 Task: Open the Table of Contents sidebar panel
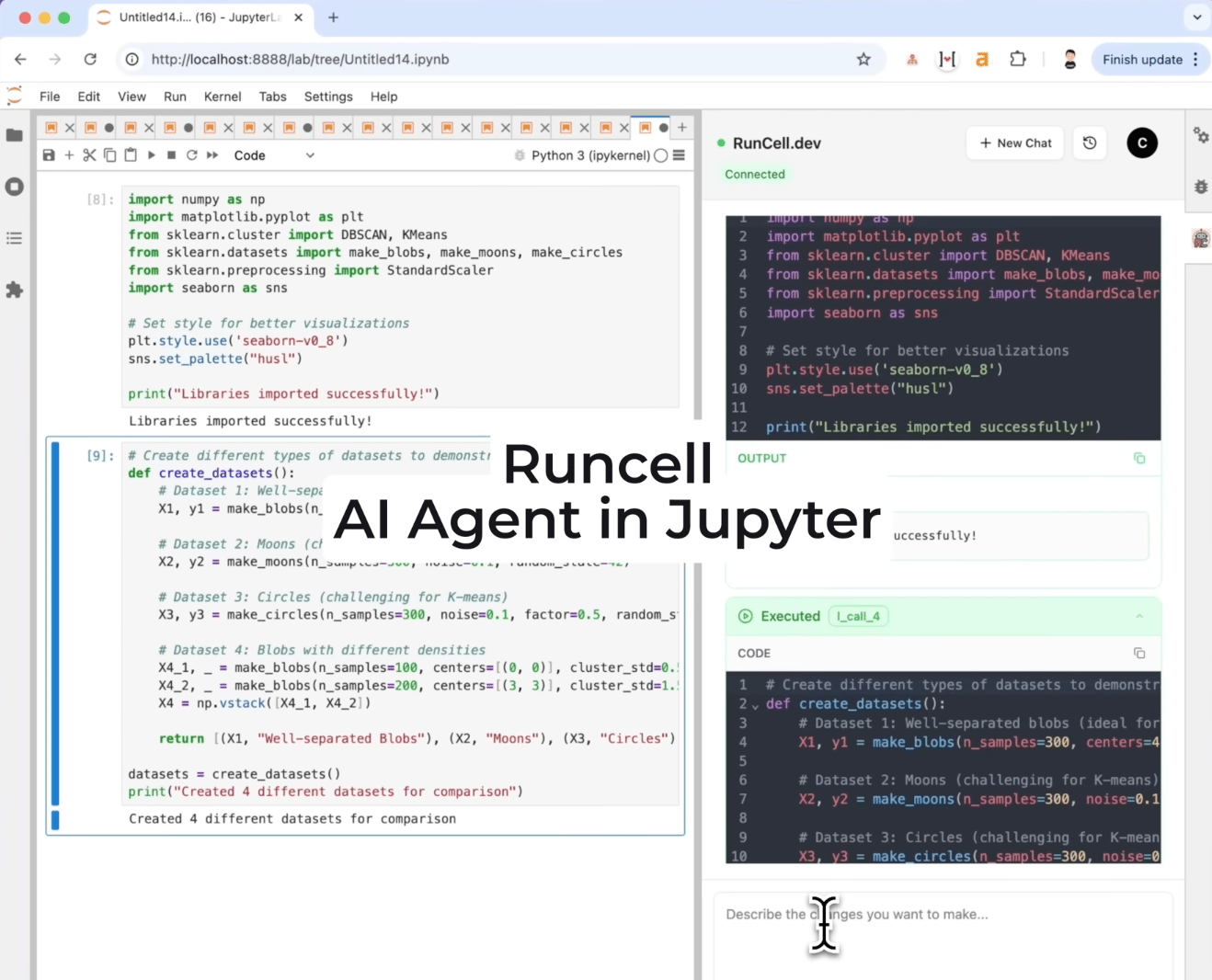click(x=15, y=238)
